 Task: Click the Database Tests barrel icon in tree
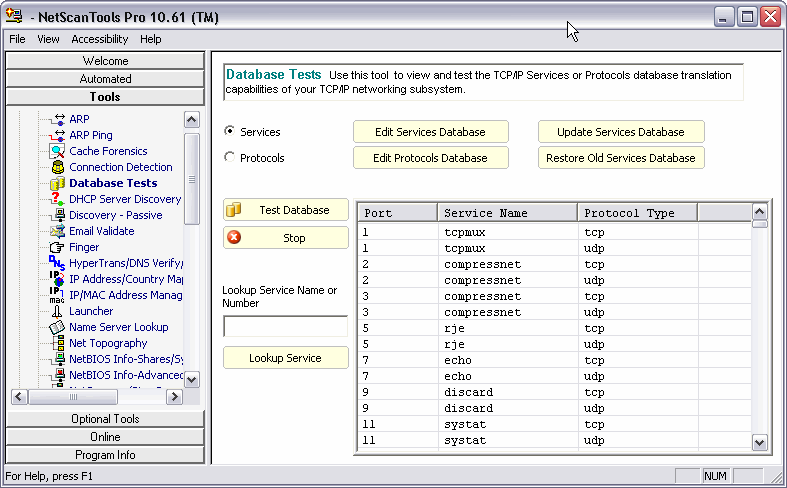pos(58,183)
